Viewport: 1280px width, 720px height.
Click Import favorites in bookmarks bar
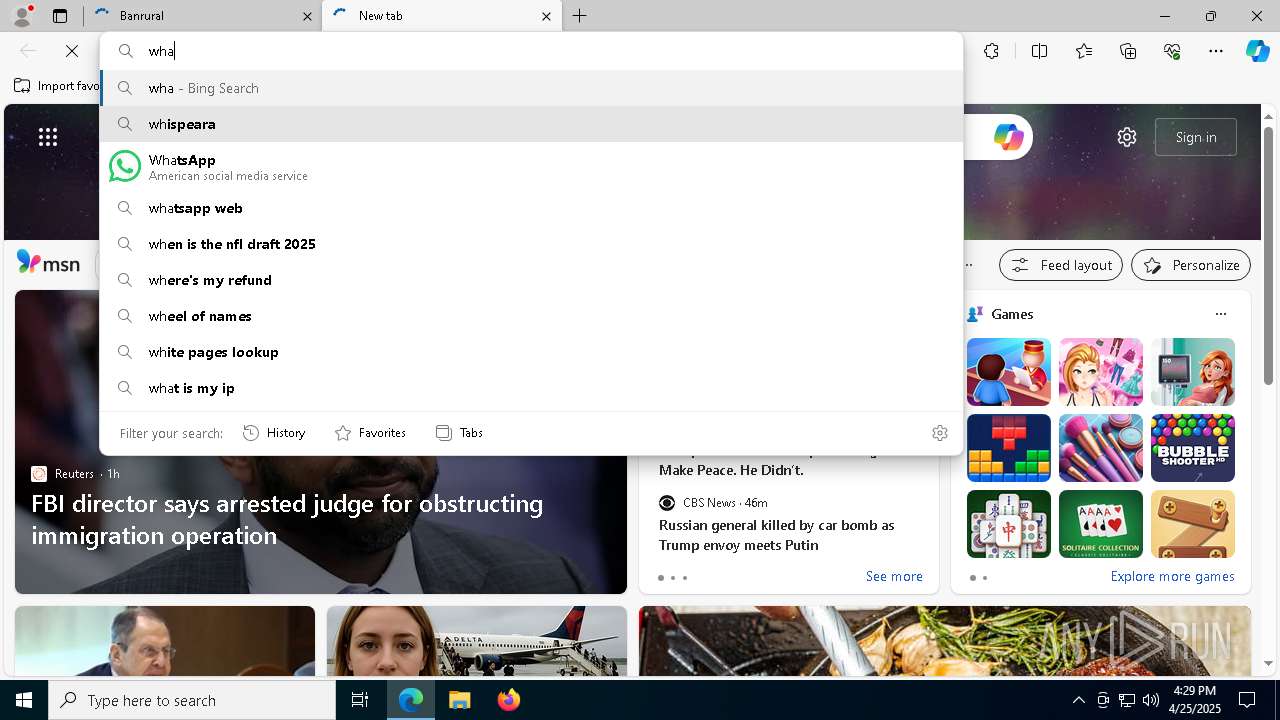click(x=57, y=86)
